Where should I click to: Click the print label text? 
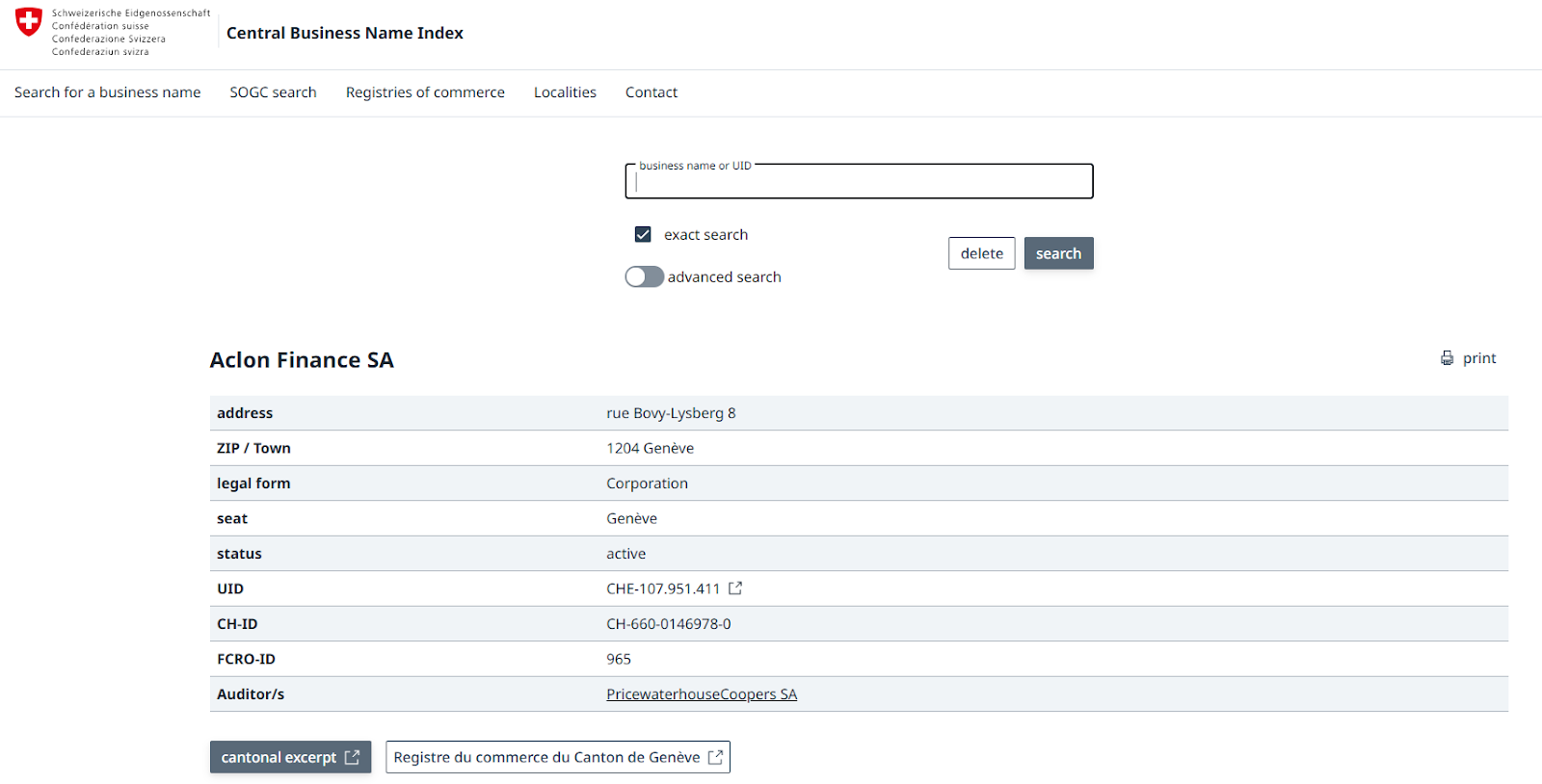tap(1479, 358)
